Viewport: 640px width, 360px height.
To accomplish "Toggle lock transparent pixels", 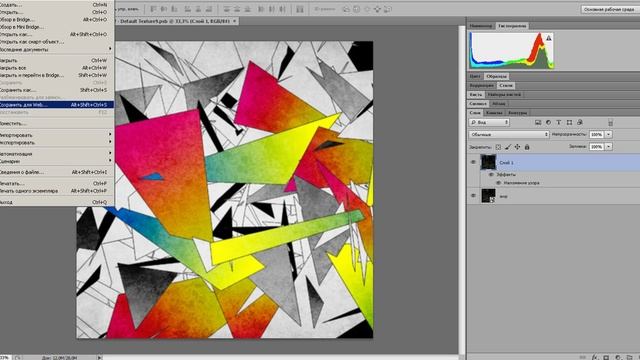I will (x=498, y=147).
